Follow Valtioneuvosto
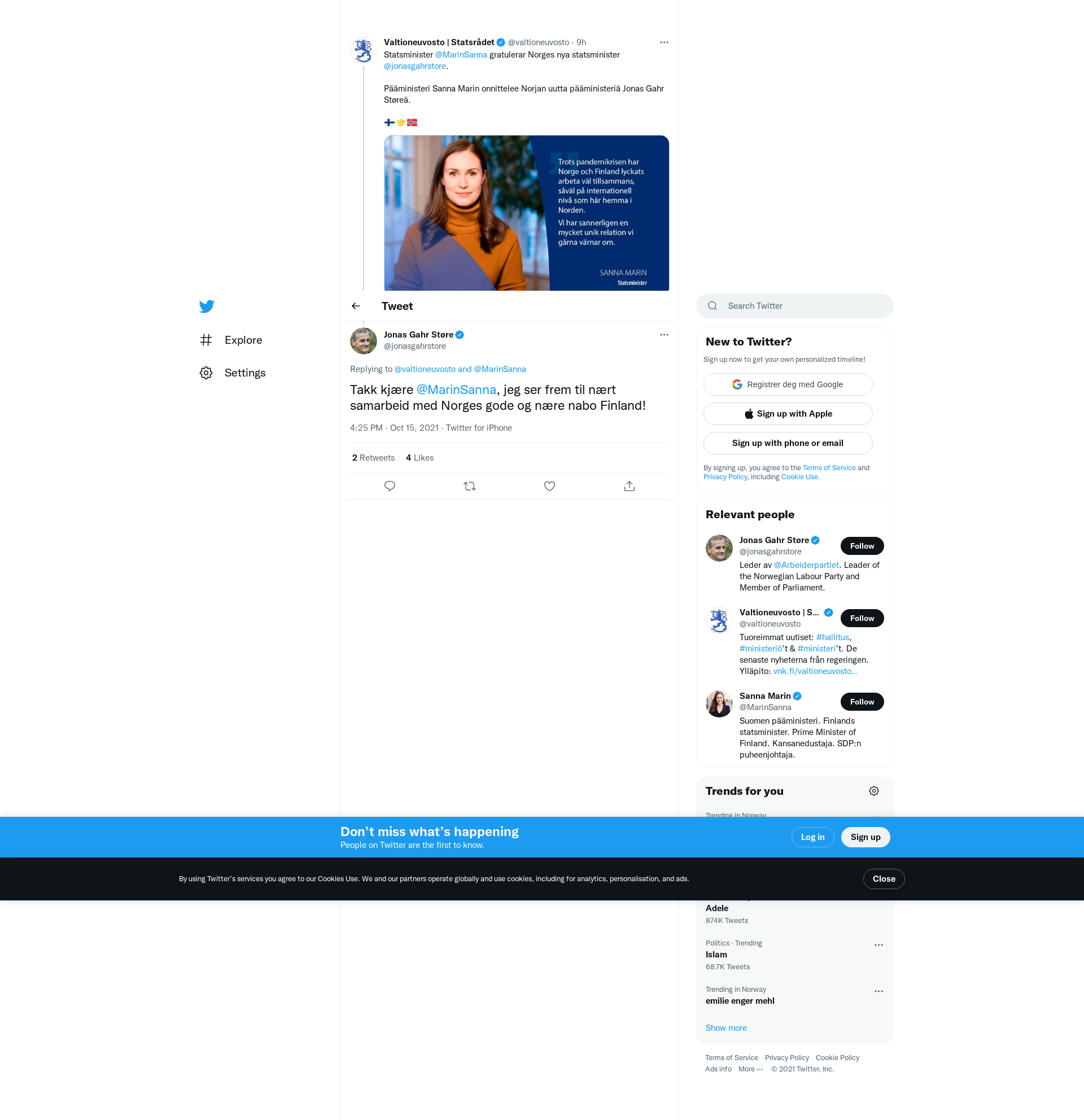Viewport: 1084px width, 1120px height. [x=862, y=618]
